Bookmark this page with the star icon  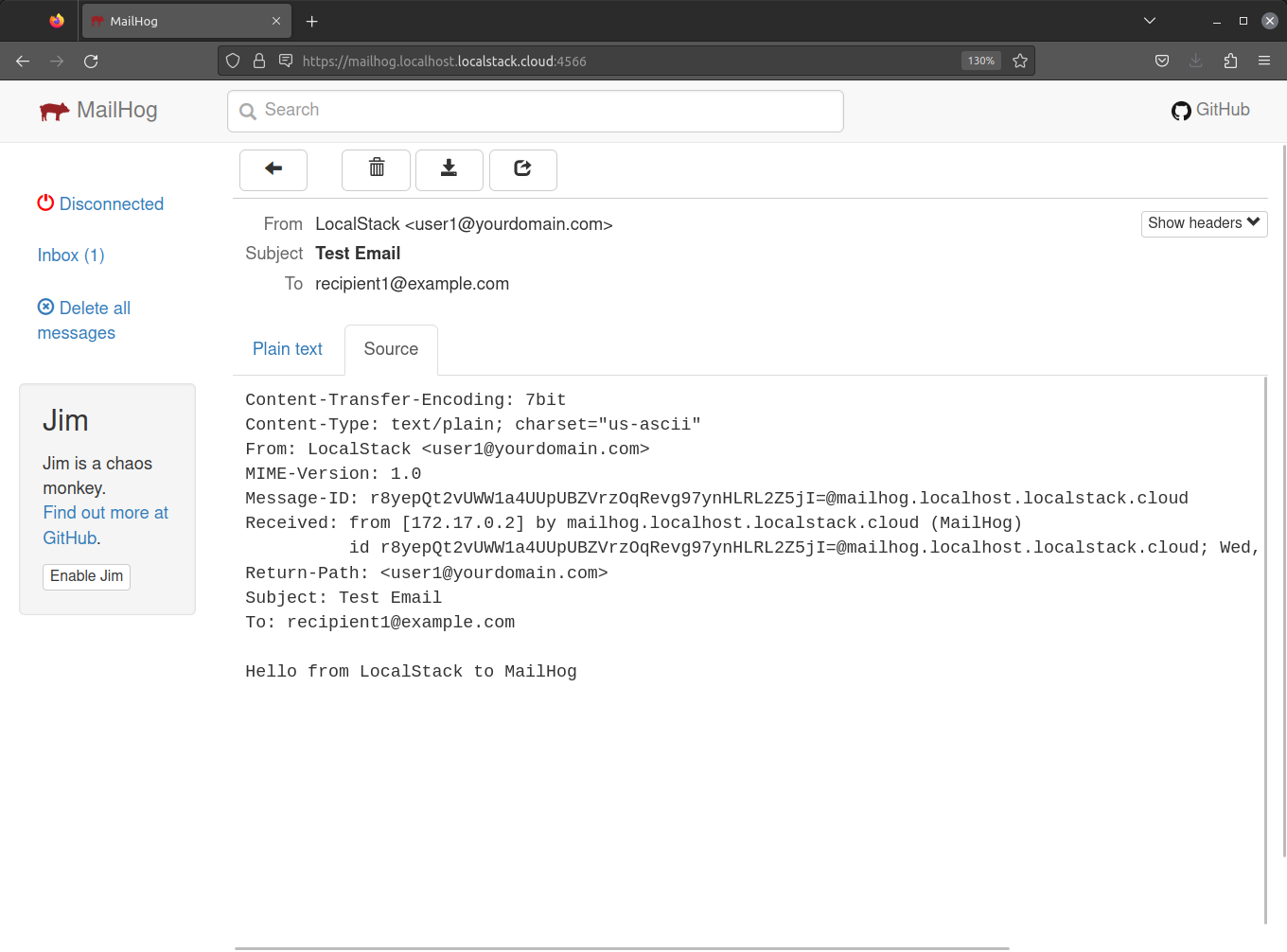click(x=1020, y=62)
